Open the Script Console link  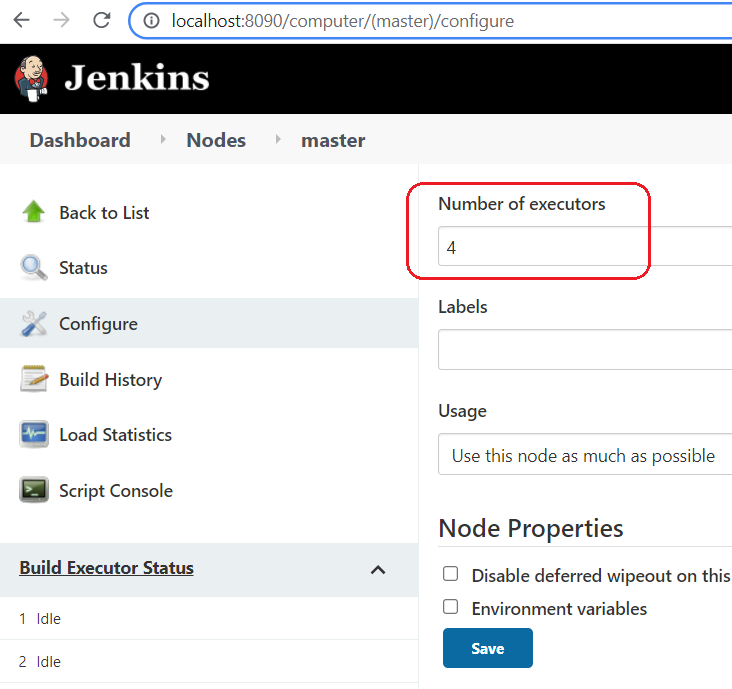point(116,491)
